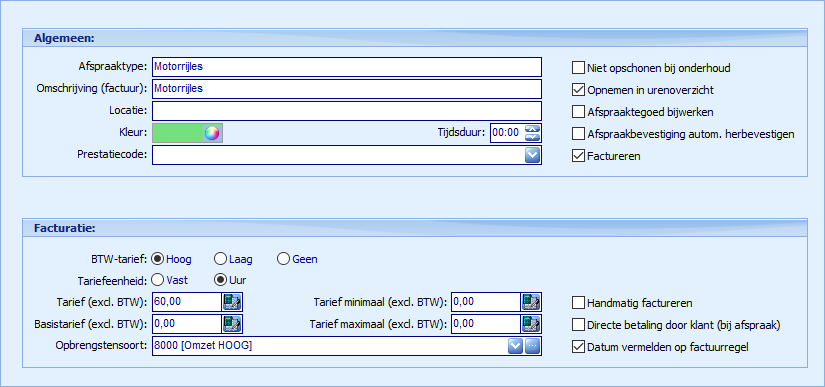Image resolution: width=825 pixels, height=387 pixels.
Task: Click the green Kleur color swatch
Action: pos(178,133)
